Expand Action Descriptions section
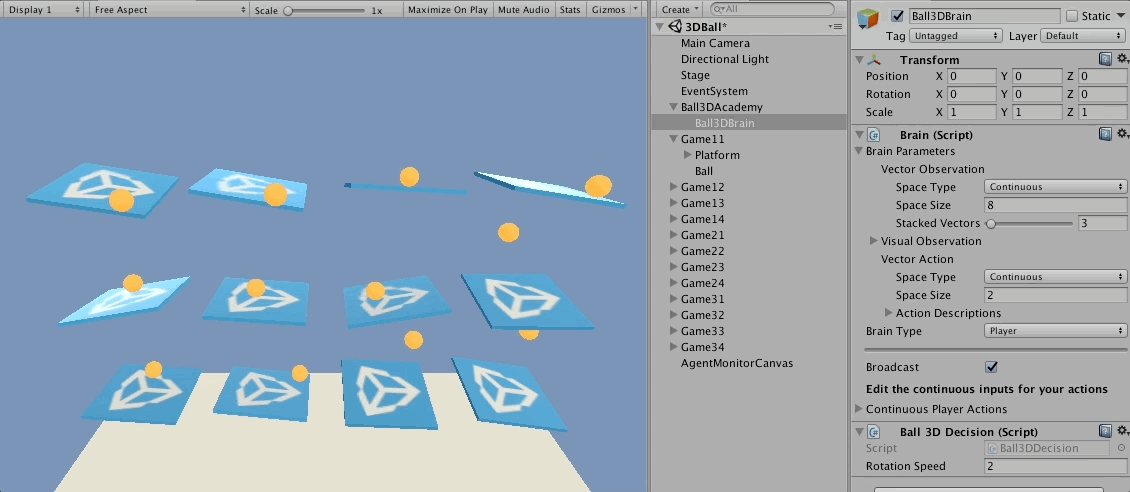This screenshot has width=1130, height=492. tap(889, 313)
